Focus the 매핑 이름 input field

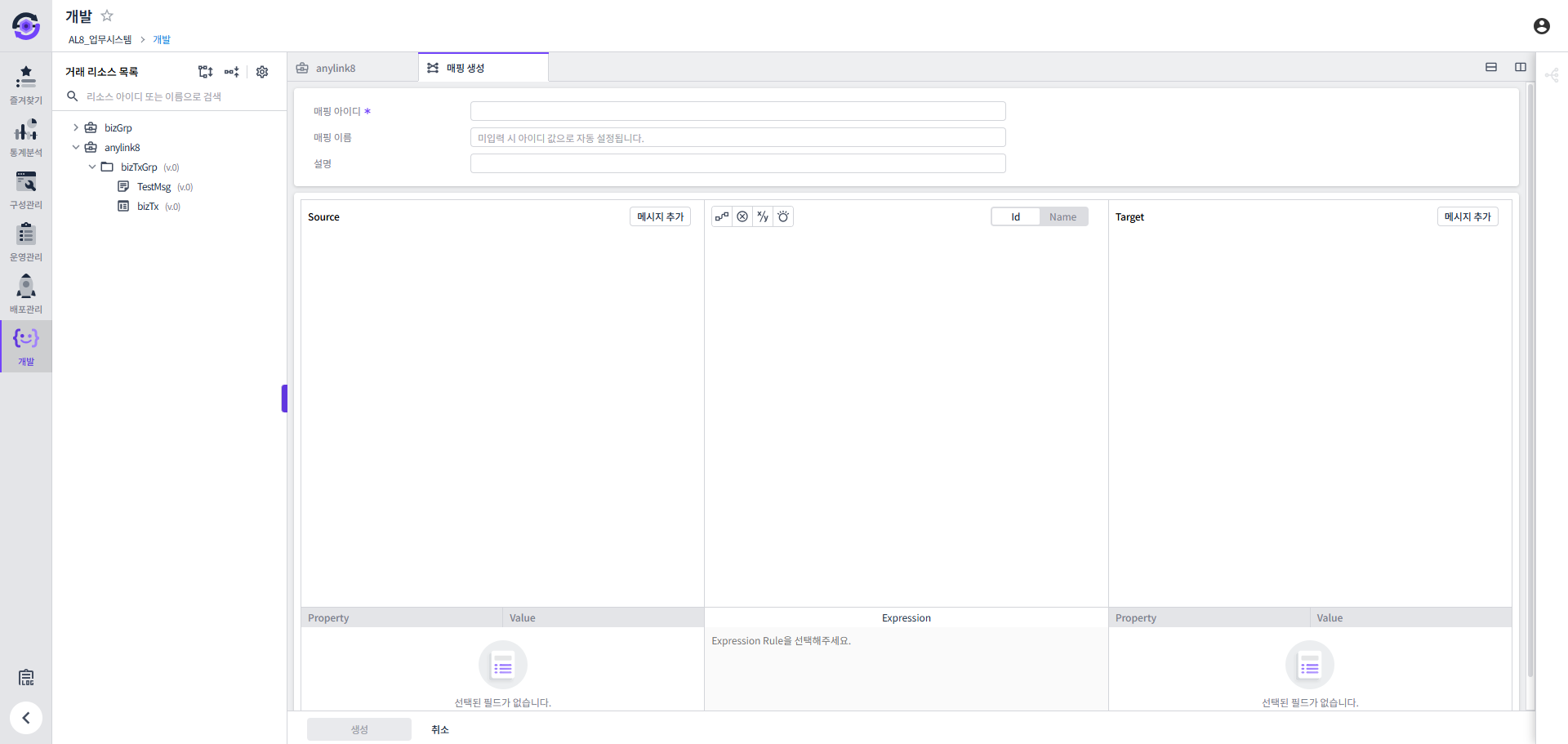tap(738, 137)
